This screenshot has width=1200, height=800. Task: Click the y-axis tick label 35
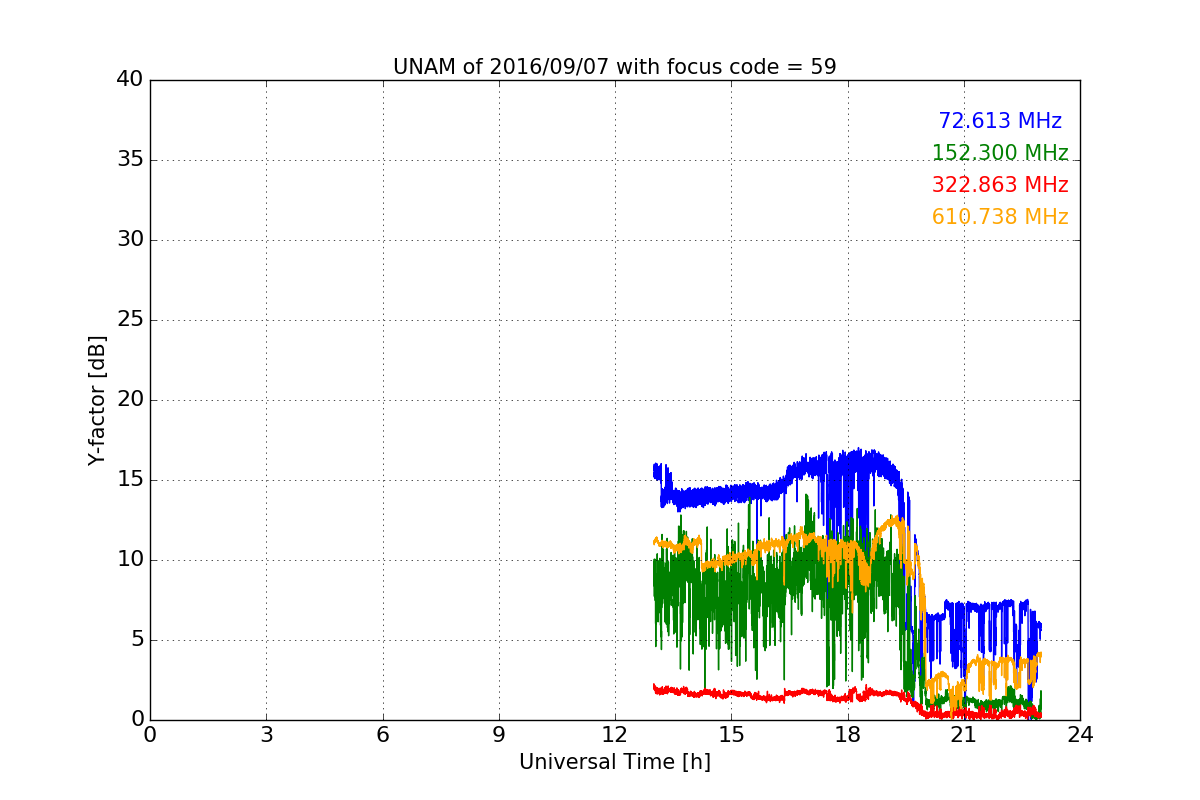pos(130,160)
